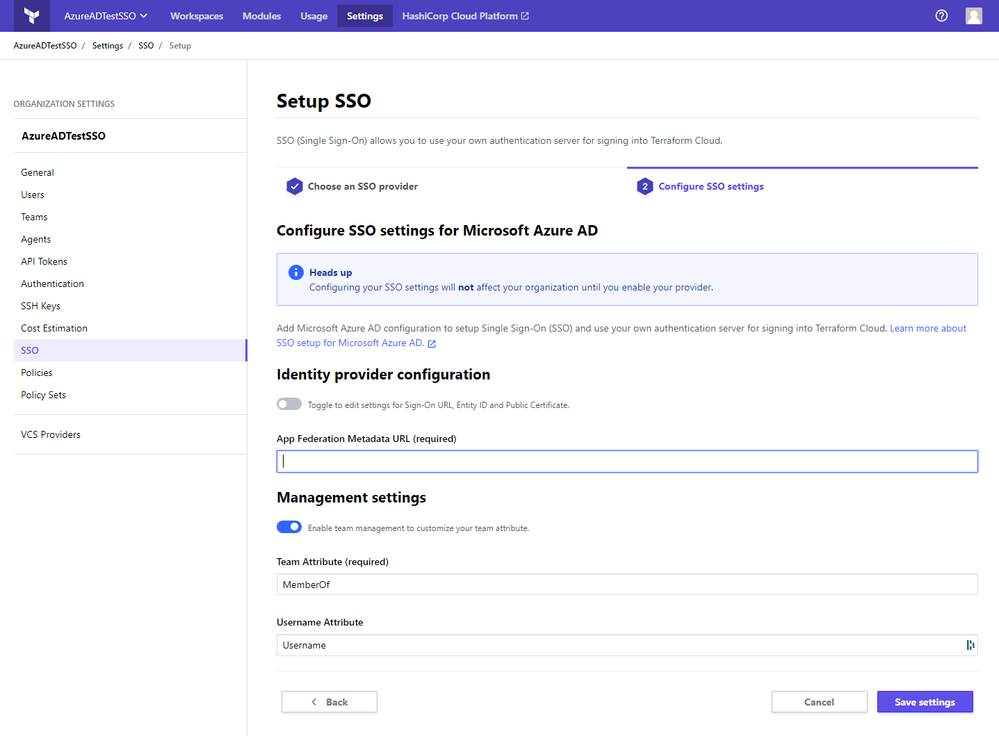Disable the team management toggle
Screen dimensions: 999x736
point(289,527)
